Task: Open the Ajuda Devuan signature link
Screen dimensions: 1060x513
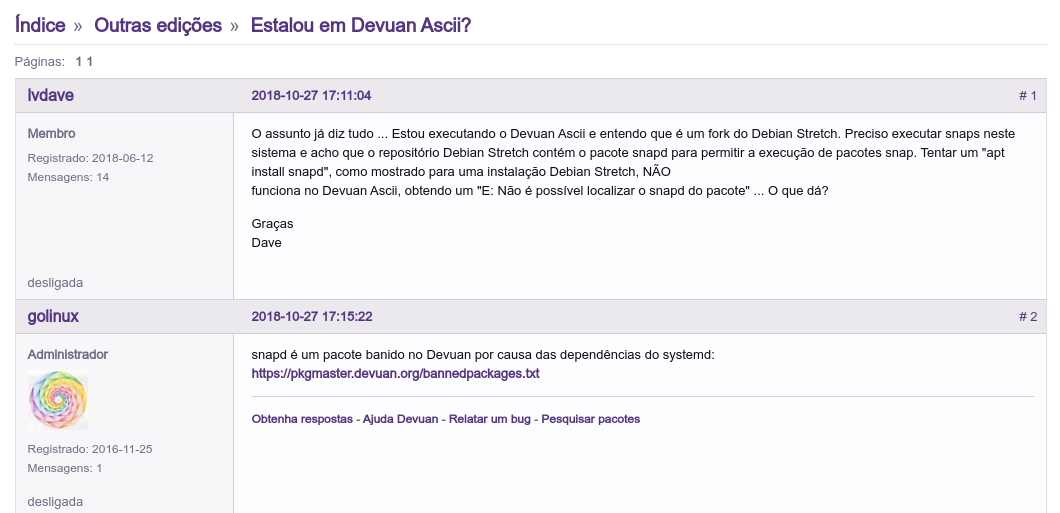Action: (402, 419)
